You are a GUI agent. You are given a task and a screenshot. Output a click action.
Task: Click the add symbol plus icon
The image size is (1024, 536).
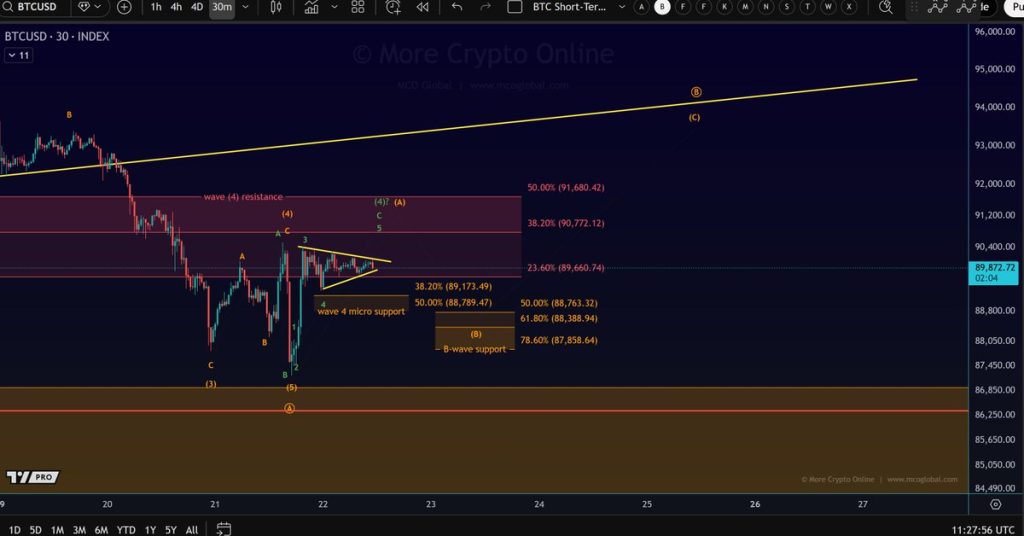pos(124,7)
